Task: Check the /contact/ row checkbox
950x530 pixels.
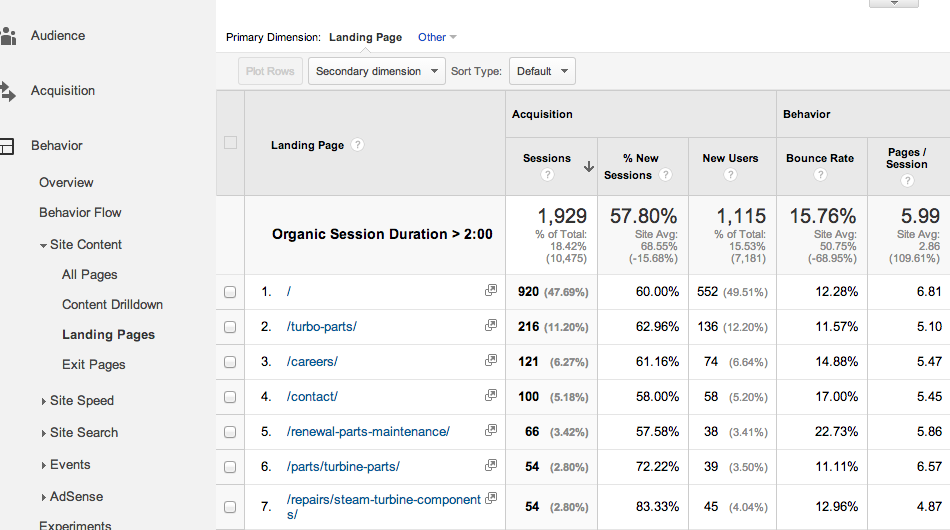Action: coord(230,397)
